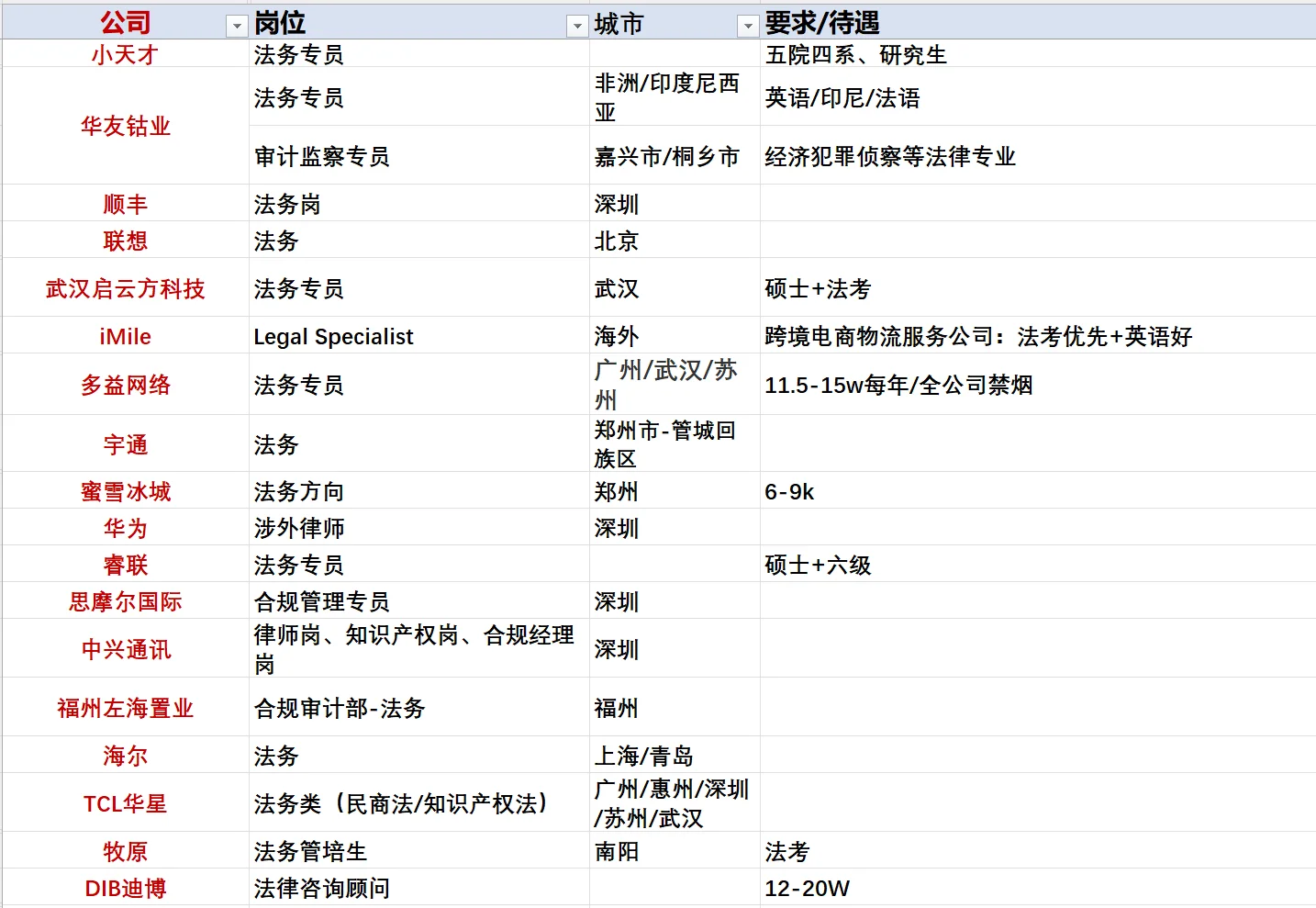The width and height of the screenshot is (1316, 908).
Task: Select the 顺丰 company cell
Action: click(x=126, y=204)
